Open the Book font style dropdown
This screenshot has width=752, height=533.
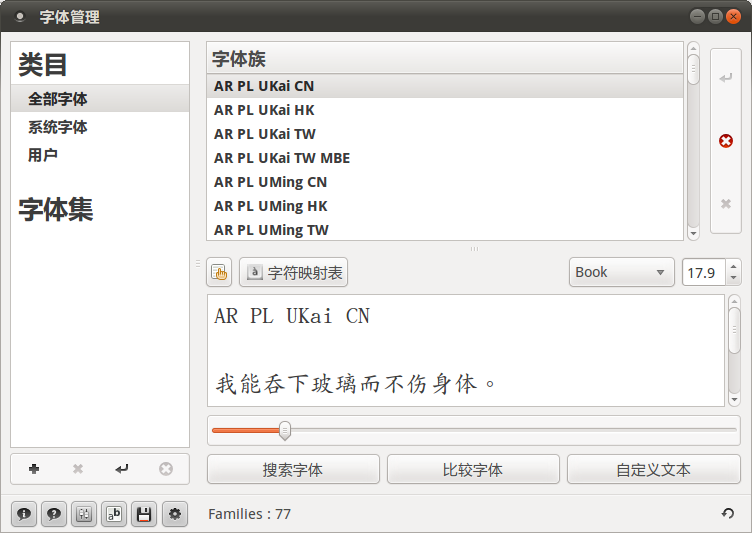click(x=622, y=272)
